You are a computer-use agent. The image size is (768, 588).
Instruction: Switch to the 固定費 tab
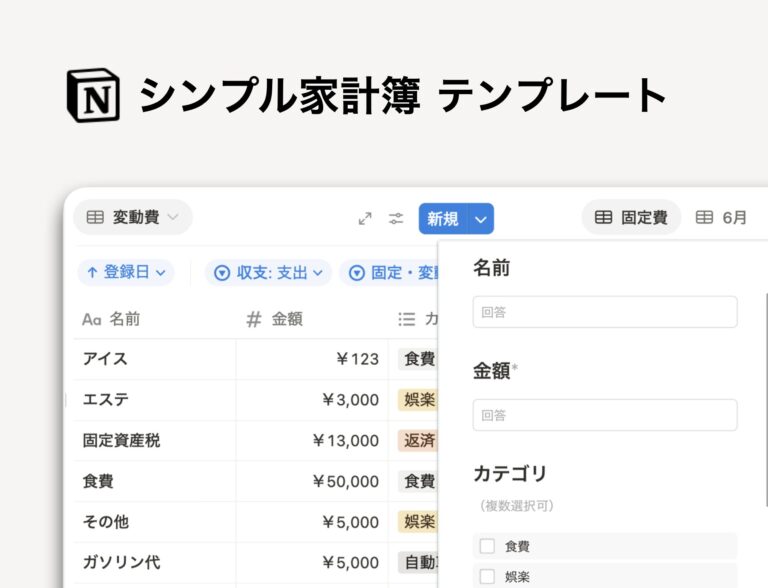click(x=631, y=217)
